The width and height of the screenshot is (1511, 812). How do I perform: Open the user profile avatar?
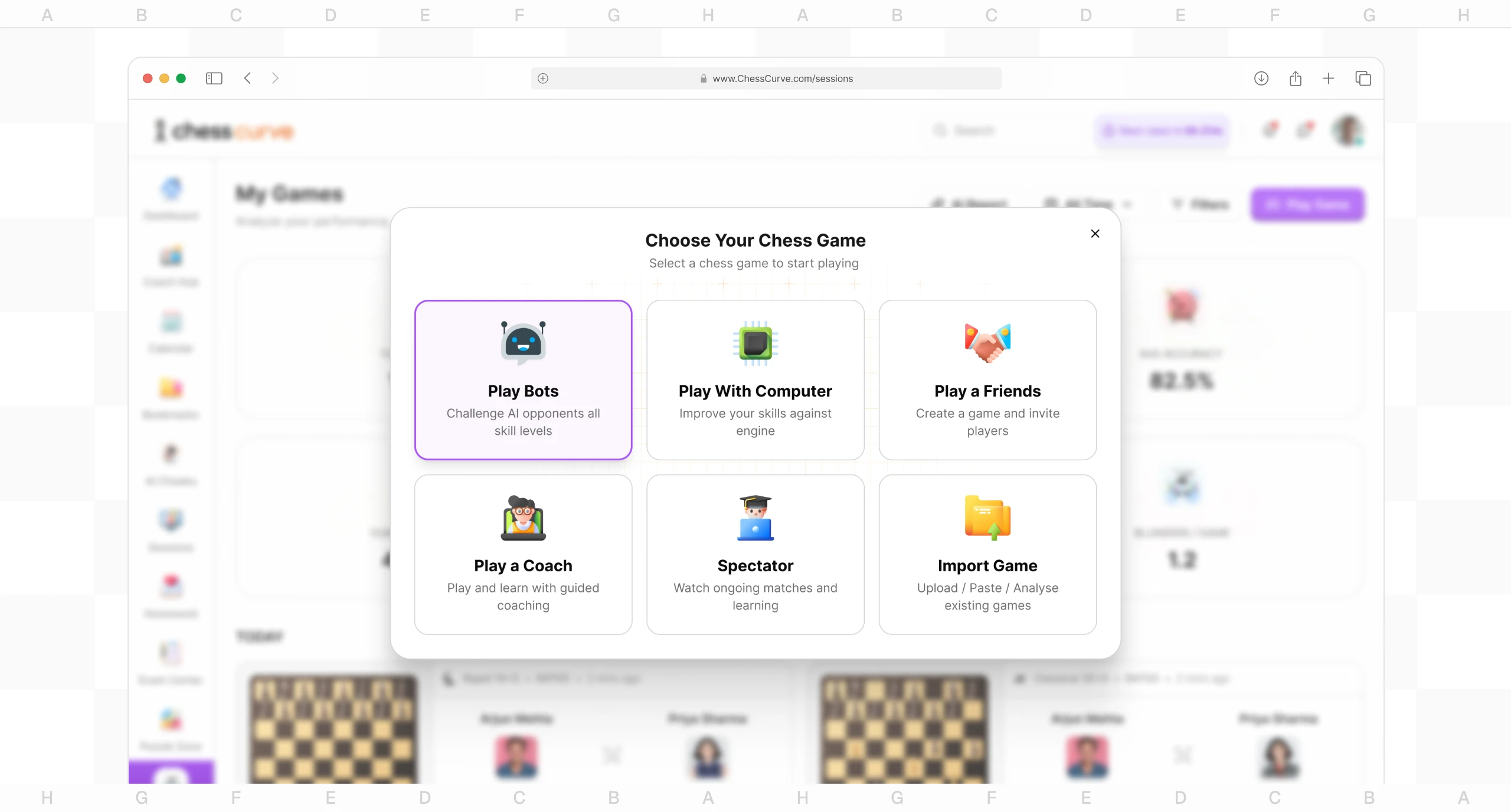coord(1348,130)
